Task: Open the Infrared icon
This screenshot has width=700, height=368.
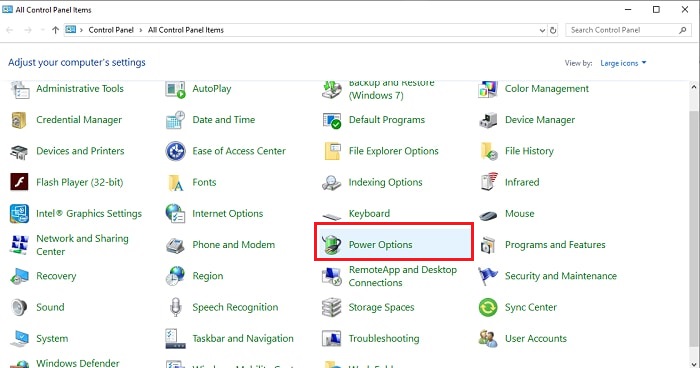Action: pyautogui.click(x=488, y=182)
